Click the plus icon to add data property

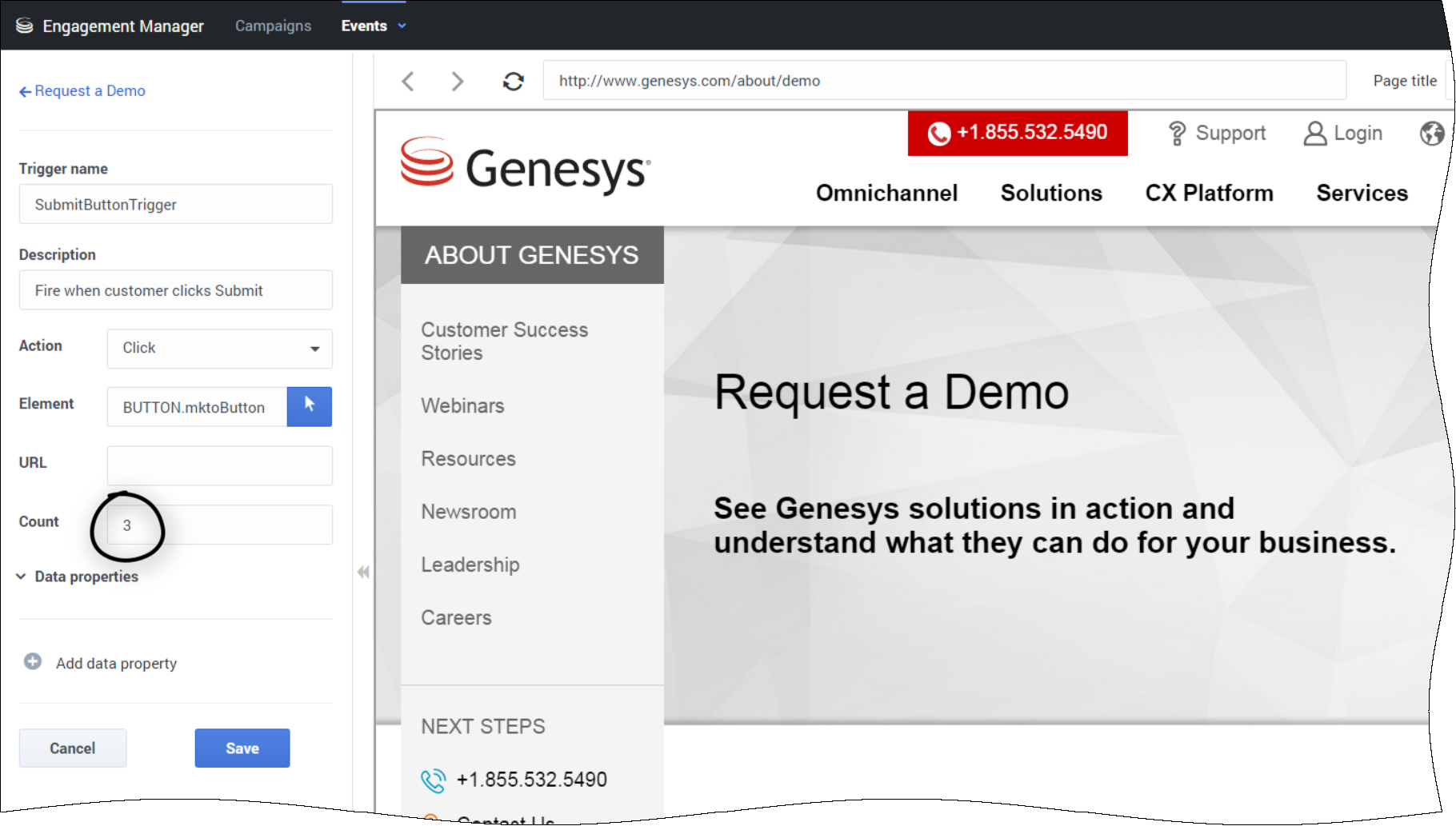[33, 661]
